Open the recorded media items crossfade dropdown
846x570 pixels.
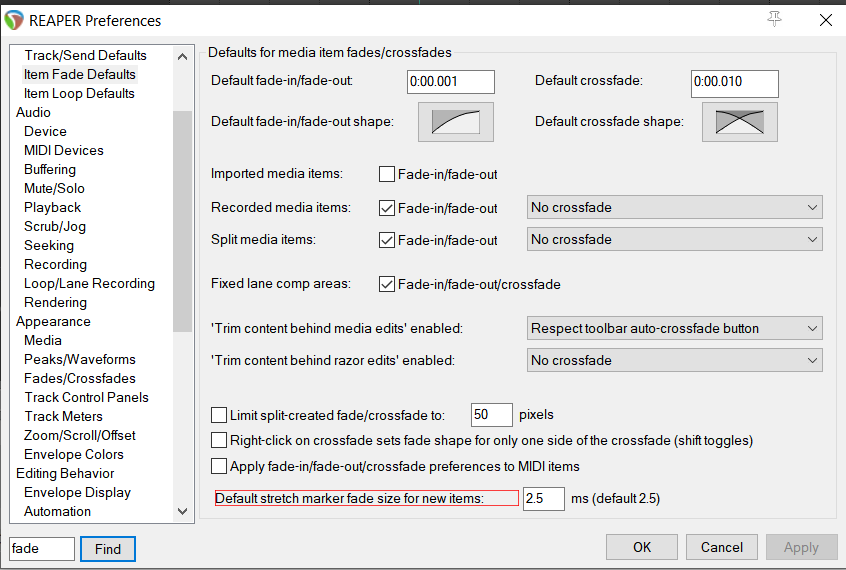(x=674, y=207)
